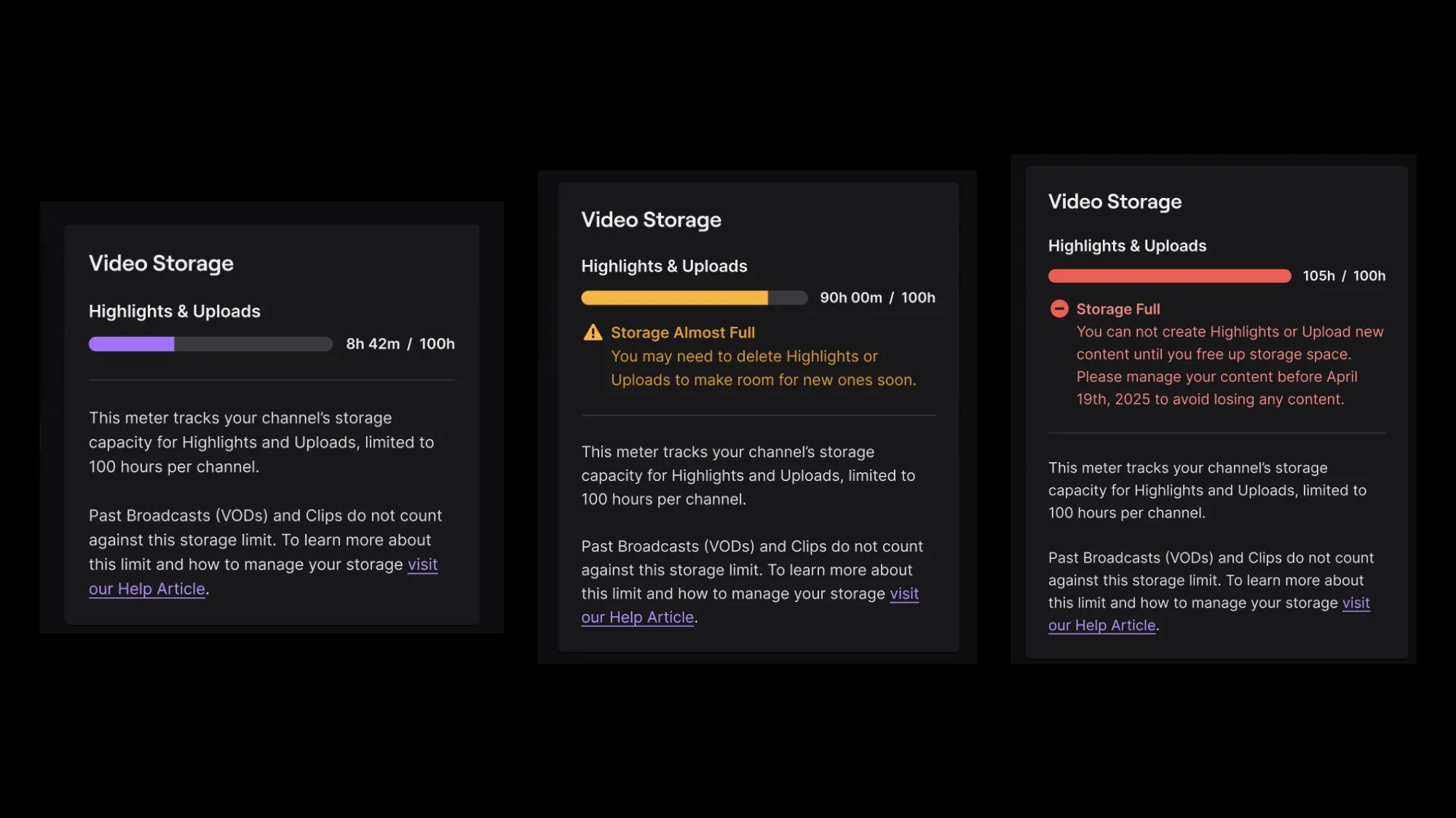
Task: Select the 8h 42m / 100h usage value
Action: point(399,344)
